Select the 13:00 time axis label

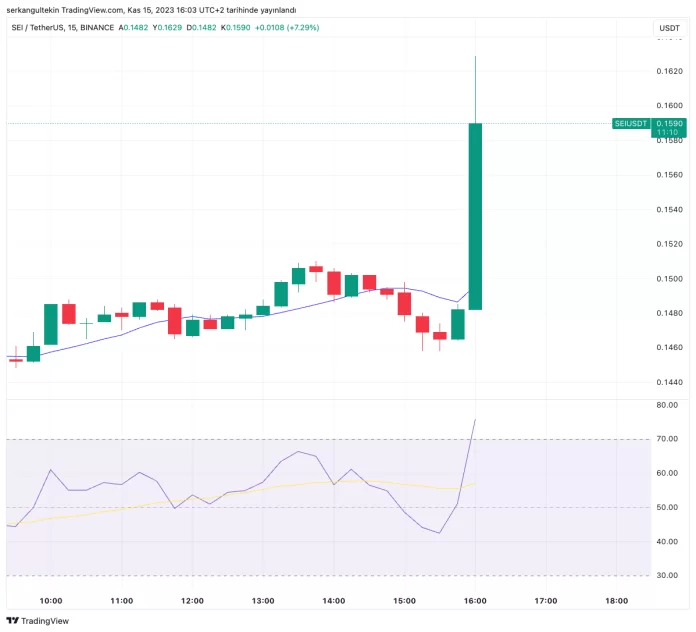click(x=263, y=601)
